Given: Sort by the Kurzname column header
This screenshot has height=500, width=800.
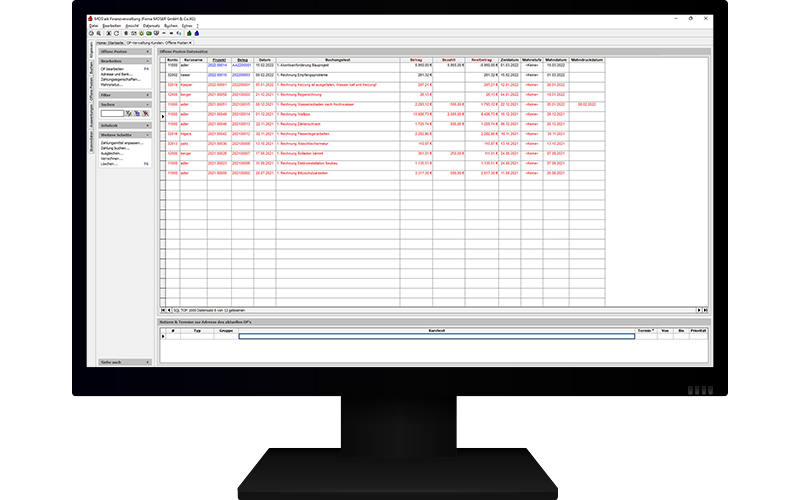Looking at the screenshot, I should pyautogui.click(x=193, y=60).
